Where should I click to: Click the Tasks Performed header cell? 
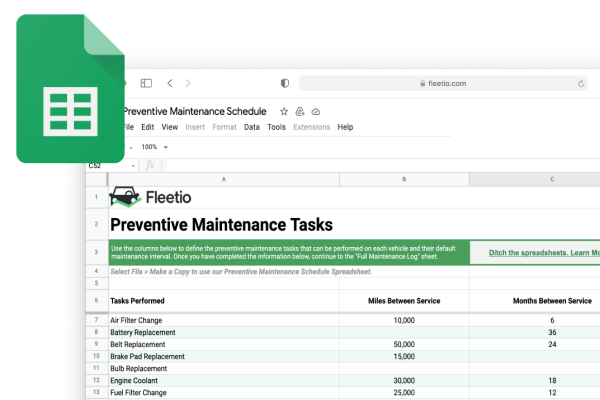tap(224, 301)
